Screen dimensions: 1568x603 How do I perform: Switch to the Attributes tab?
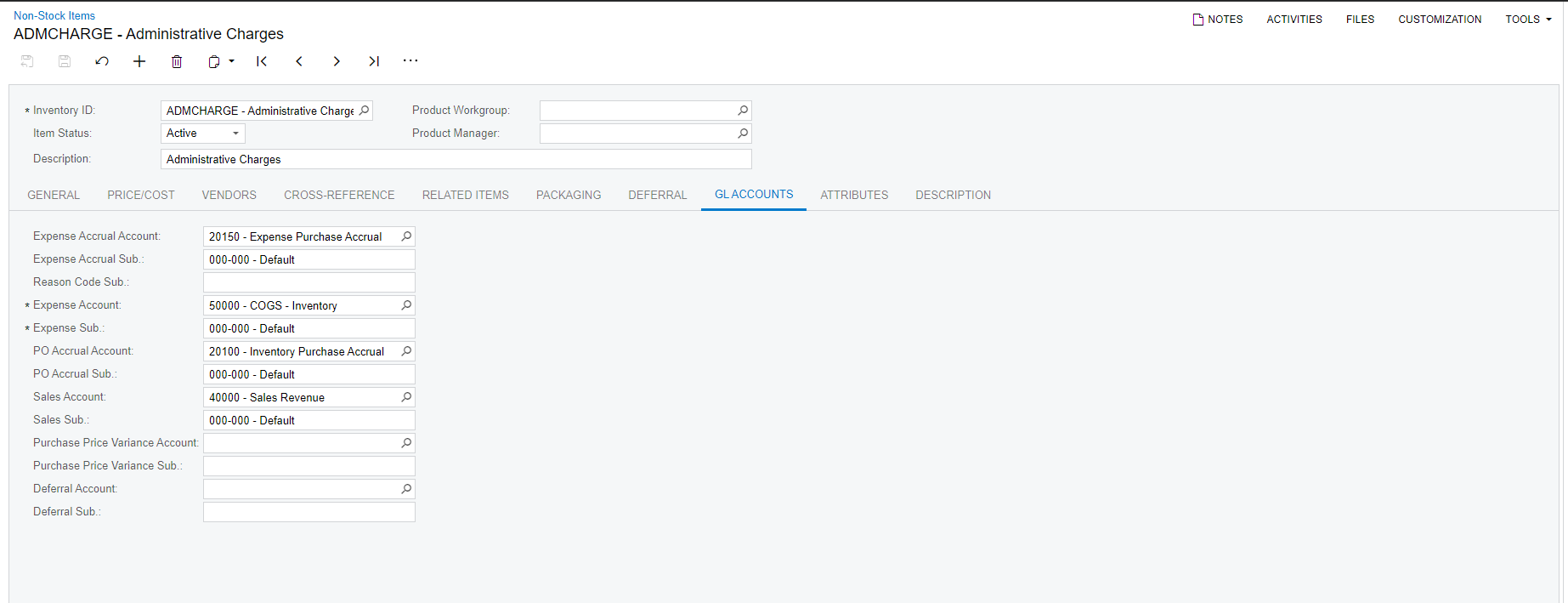tap(854, 195)
